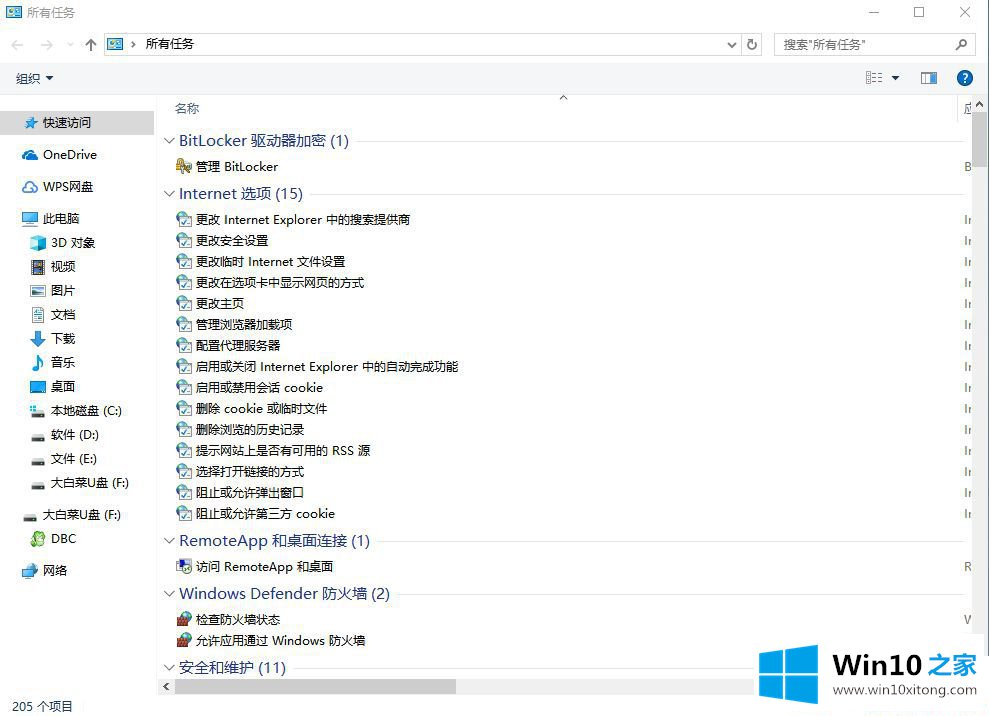Go up one folder level arrow
The width and height of the screenshot is (989, 716).
click(91, 45)
